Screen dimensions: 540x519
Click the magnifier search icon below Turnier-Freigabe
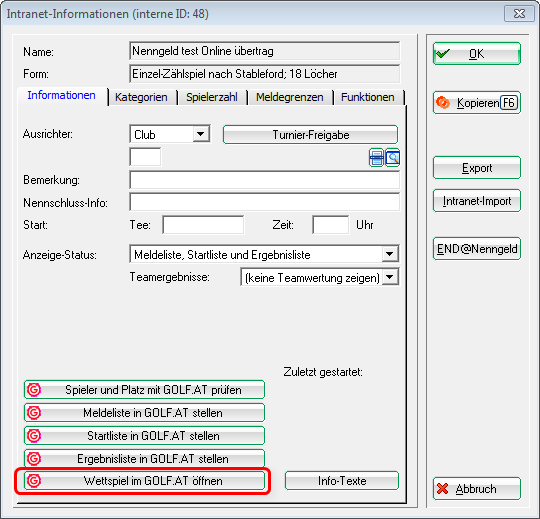(393, 158)
